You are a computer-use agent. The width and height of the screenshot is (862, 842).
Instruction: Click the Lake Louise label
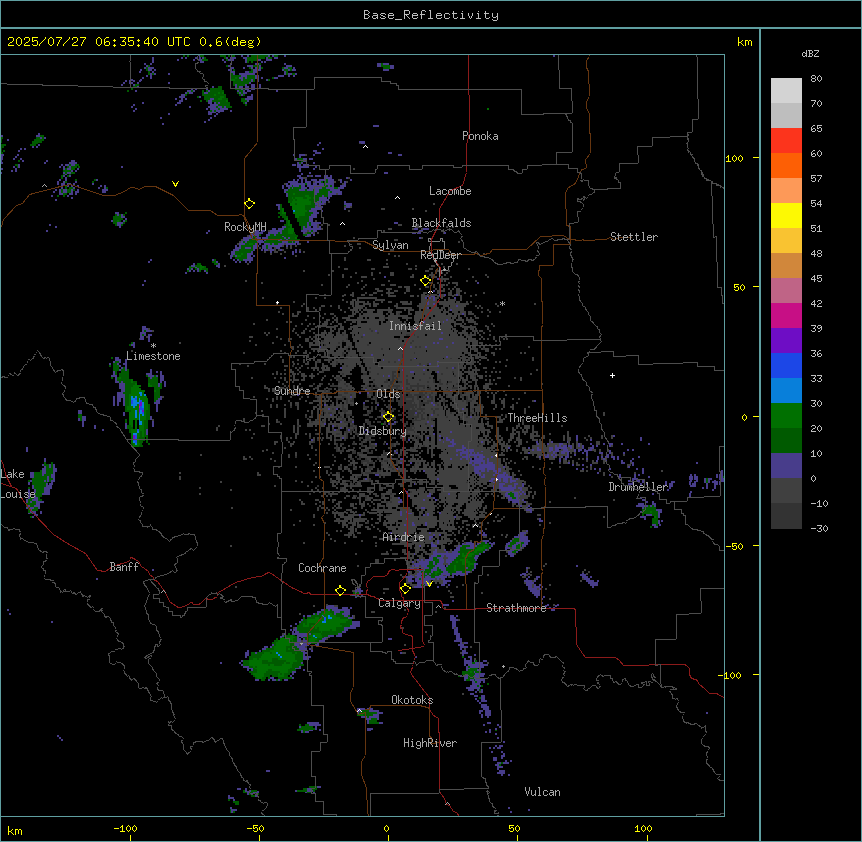[x=16, y=484]
